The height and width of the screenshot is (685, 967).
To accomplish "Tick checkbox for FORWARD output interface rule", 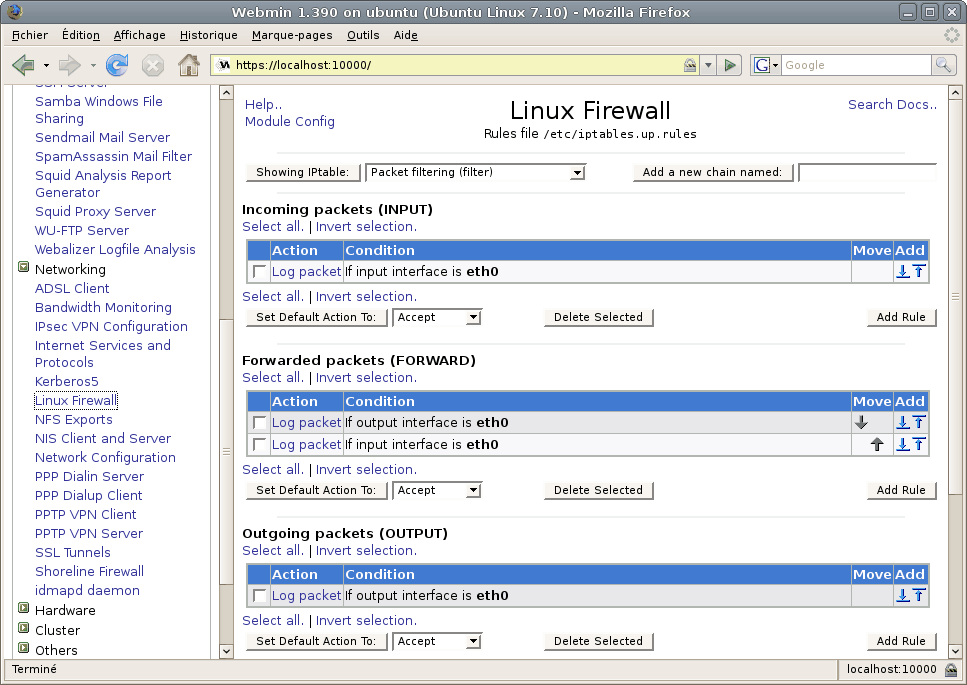I will coord(260,422).
